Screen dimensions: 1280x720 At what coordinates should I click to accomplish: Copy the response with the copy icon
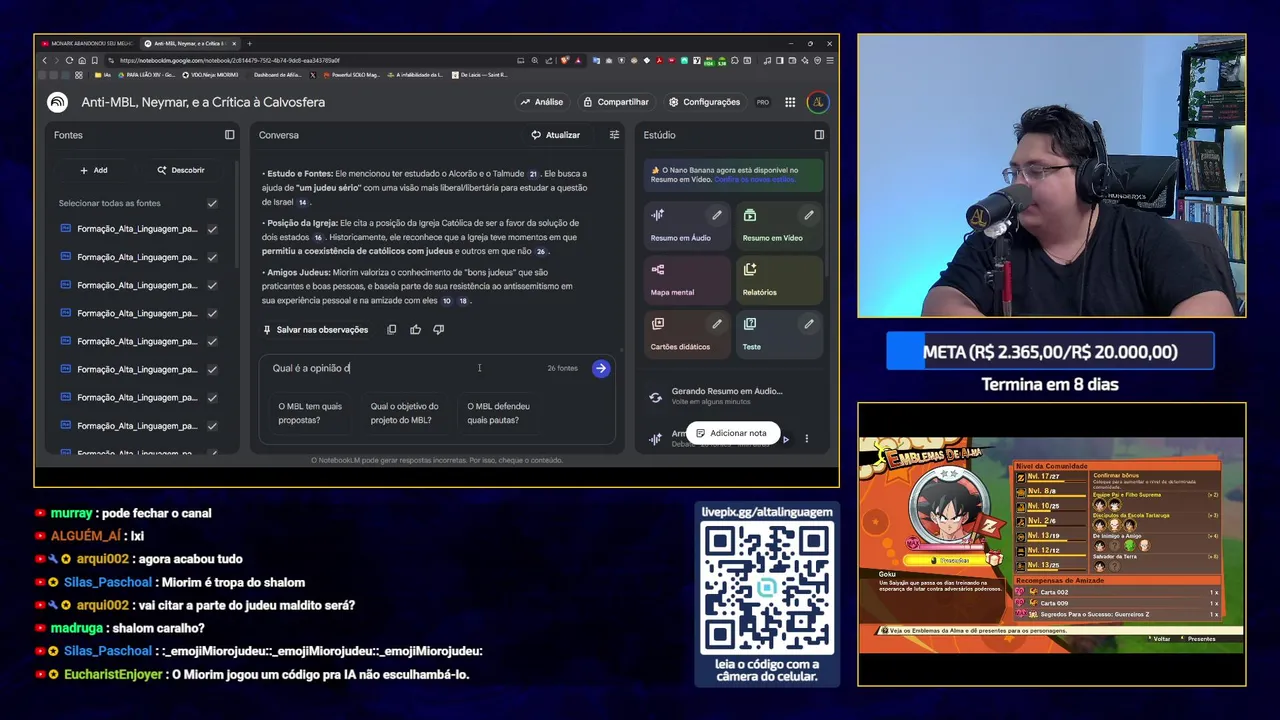pos(392,329)
